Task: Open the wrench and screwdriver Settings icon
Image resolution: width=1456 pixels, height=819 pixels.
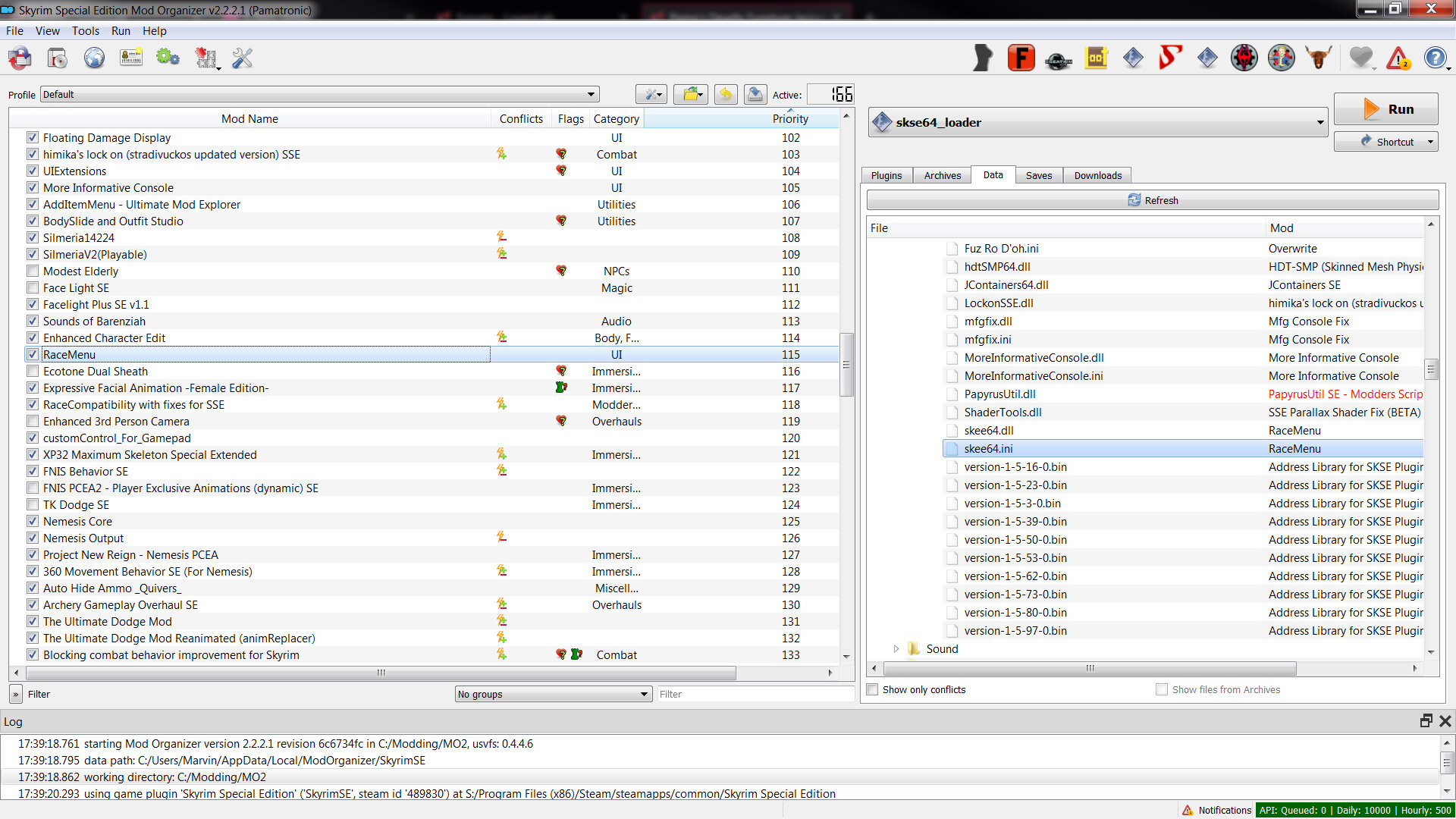Action: tap(242, 58)
